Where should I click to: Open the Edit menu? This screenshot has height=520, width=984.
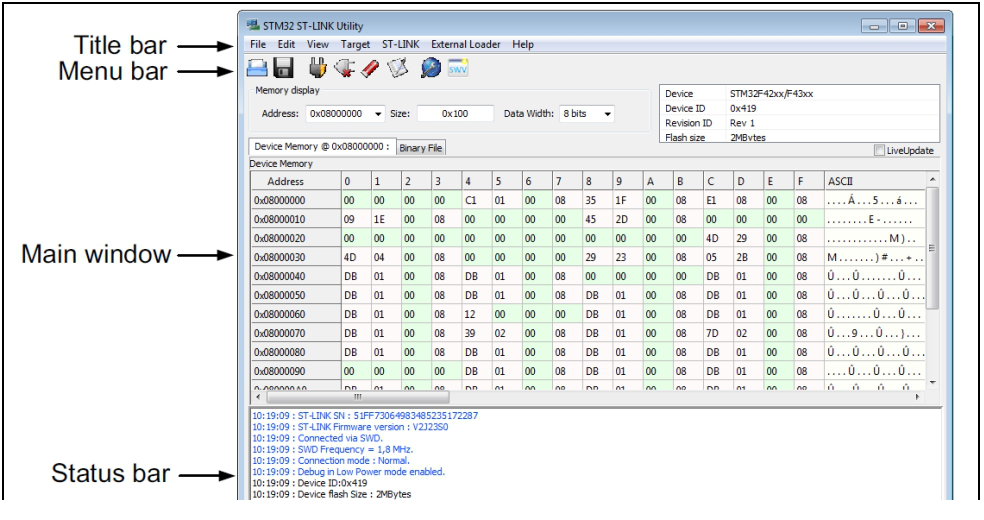[286, 44]
